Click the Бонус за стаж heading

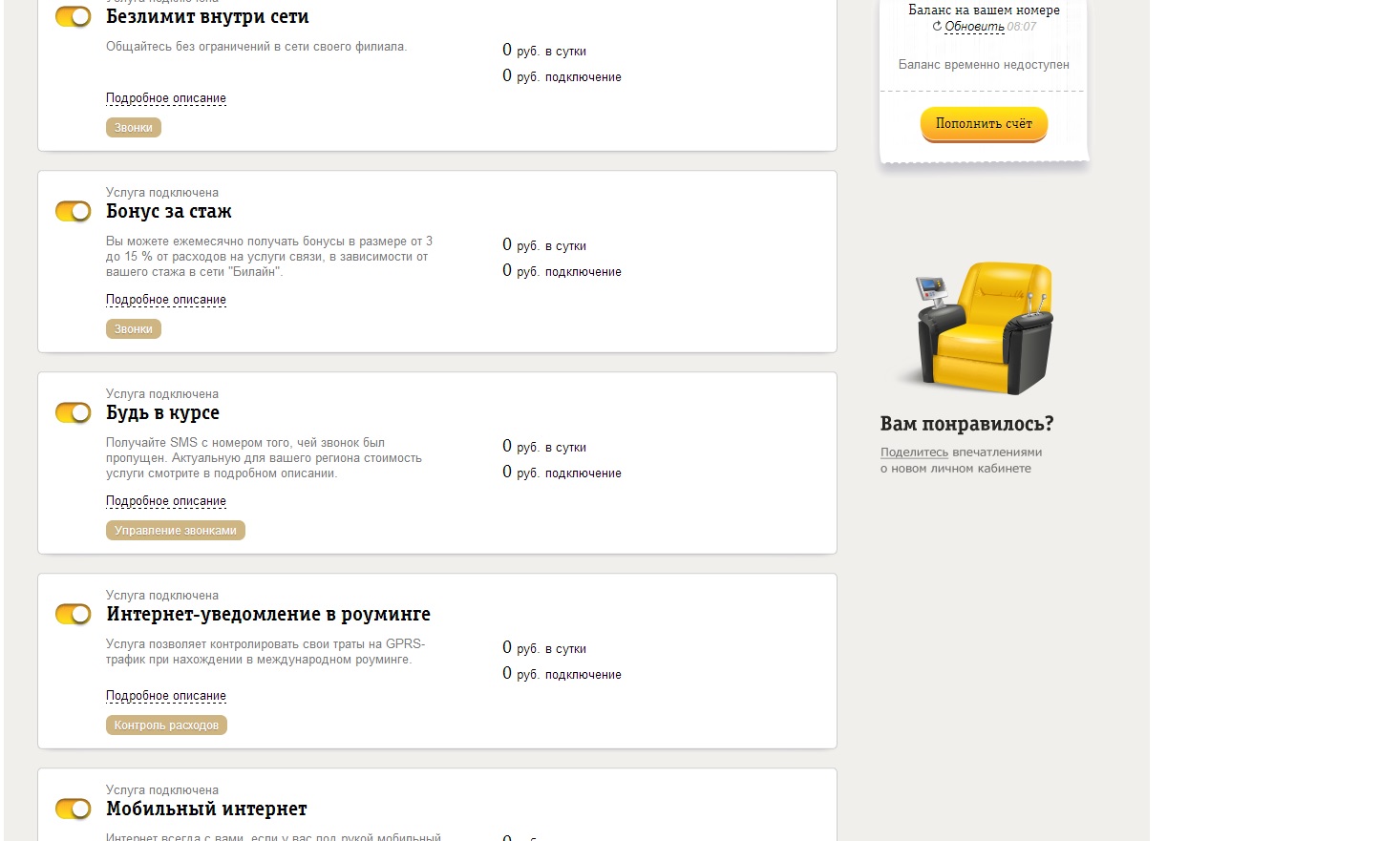point(169,212)
